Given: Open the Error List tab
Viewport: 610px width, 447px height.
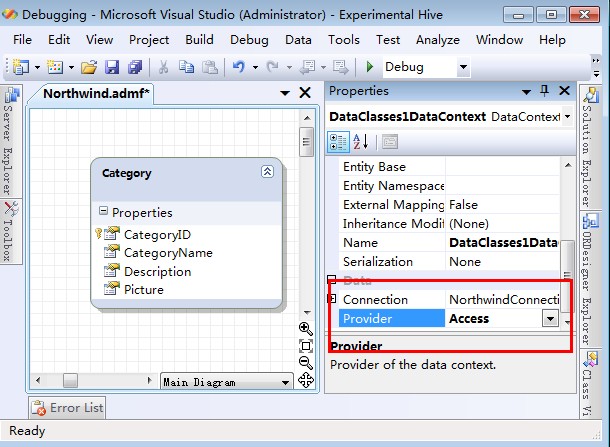Looking at the screenshot, I should pos(67,408).
